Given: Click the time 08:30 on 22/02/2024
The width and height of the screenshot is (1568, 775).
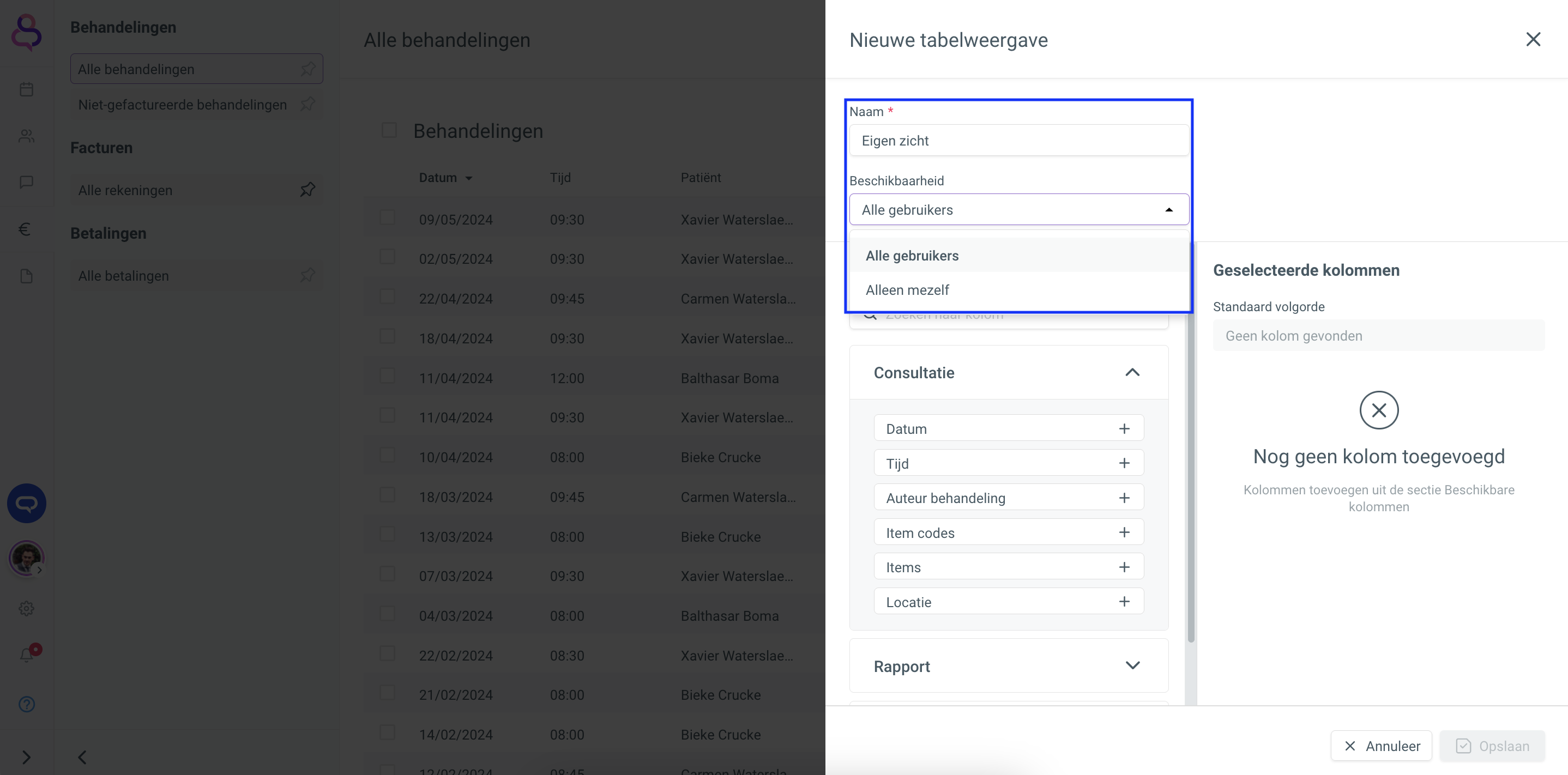Looking at the screenshot, I should click(x=566, y=656).
